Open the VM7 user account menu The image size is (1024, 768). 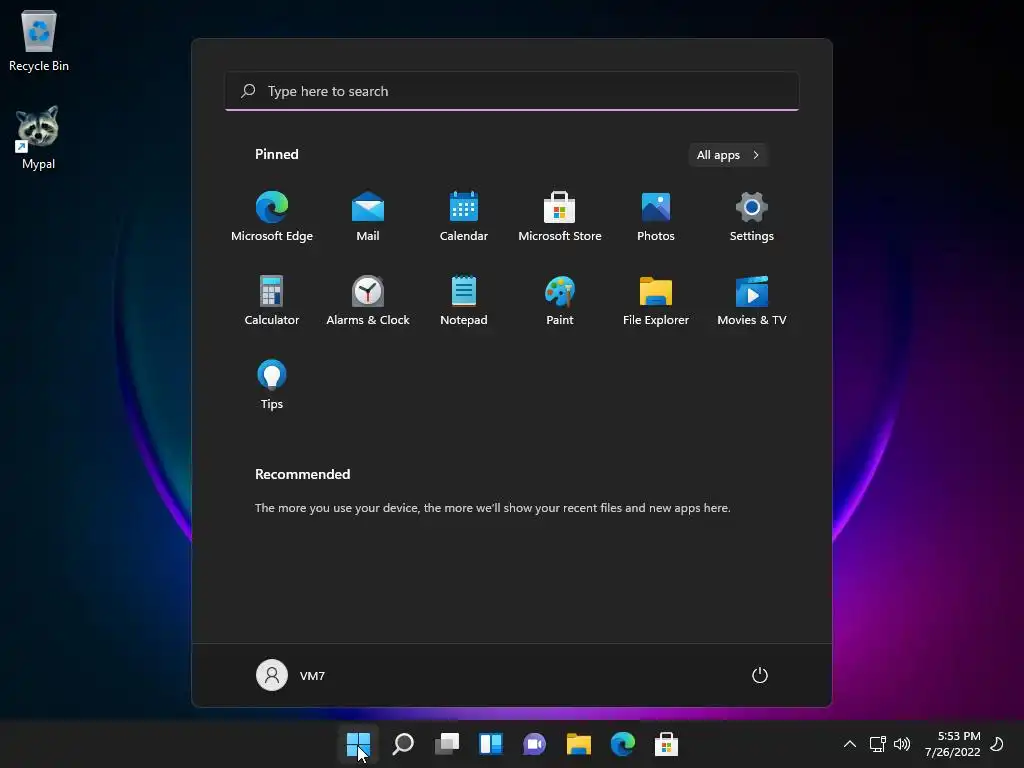(291, 675)
